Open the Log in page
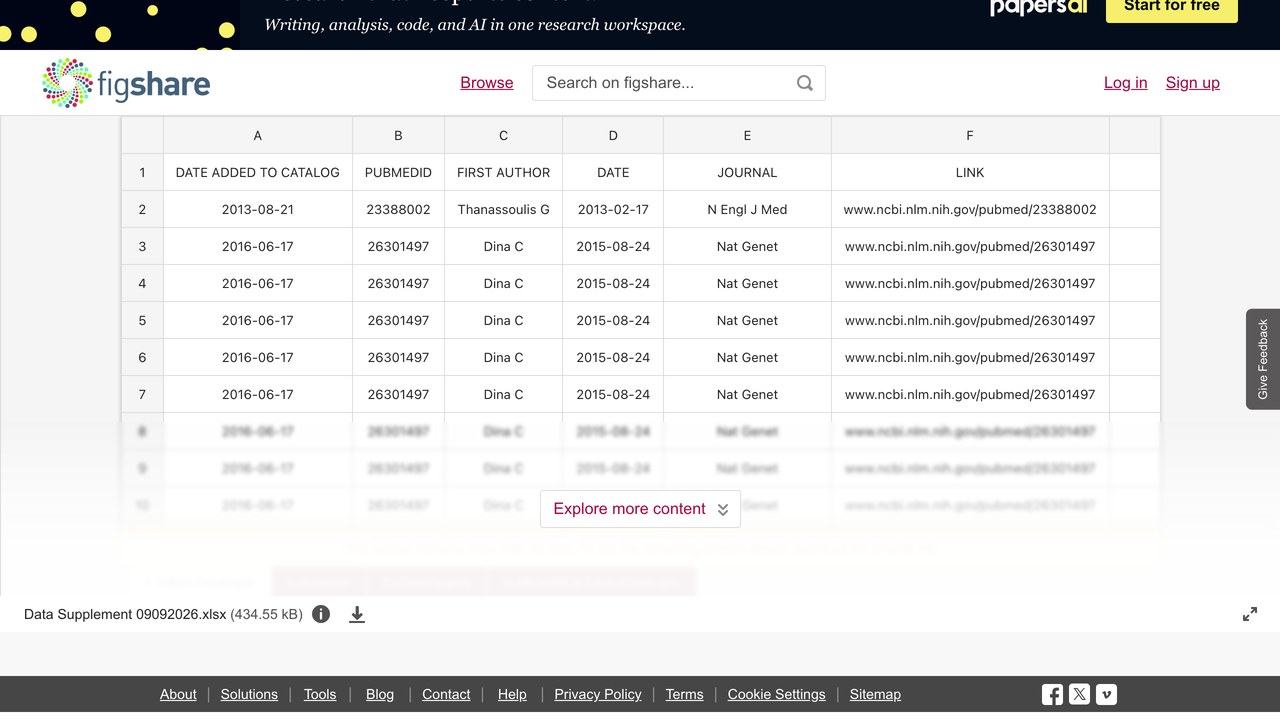1280x720 pixels. click(1126, 83)
